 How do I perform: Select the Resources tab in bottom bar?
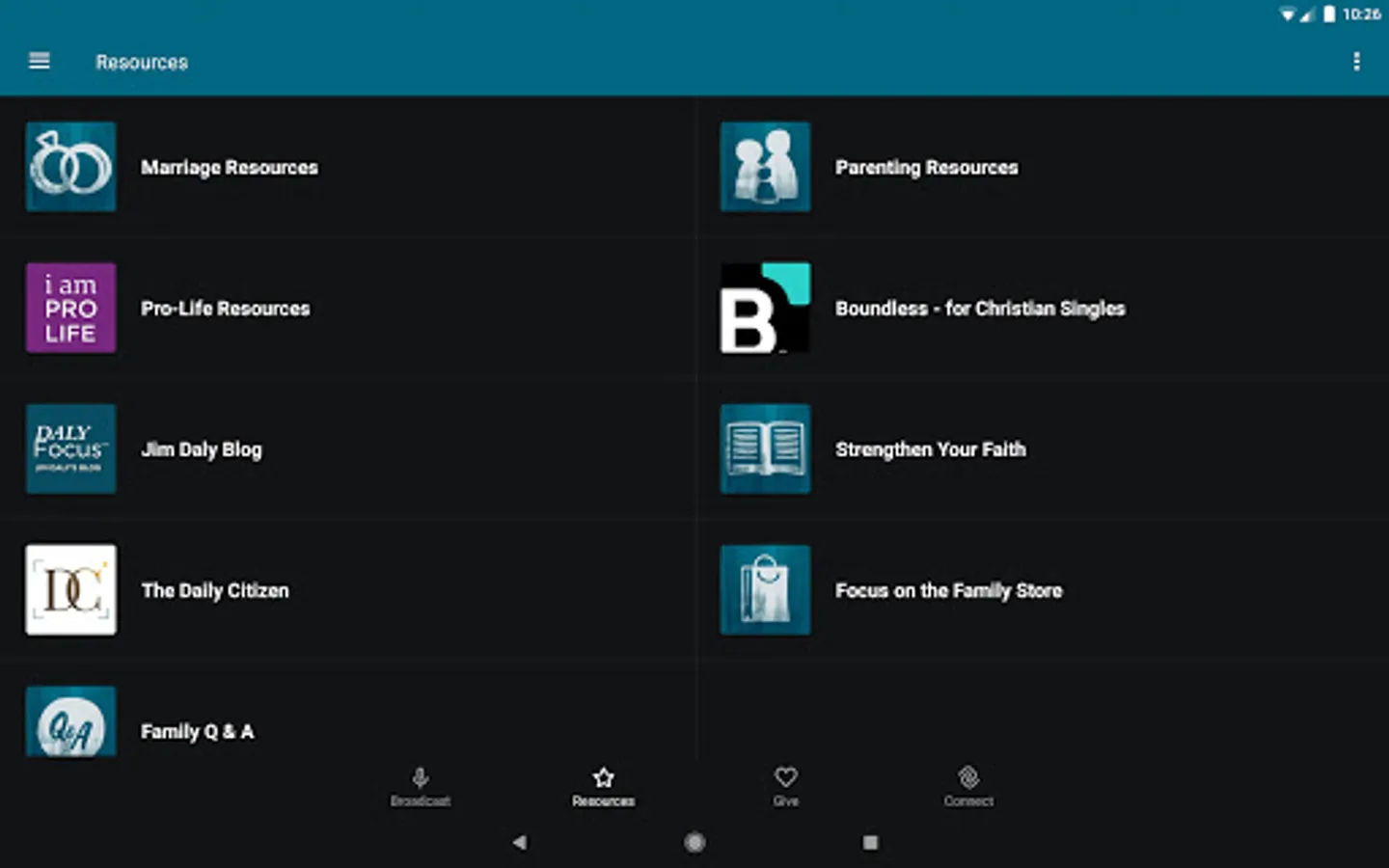pyautogui.click(x=604, y=787)
